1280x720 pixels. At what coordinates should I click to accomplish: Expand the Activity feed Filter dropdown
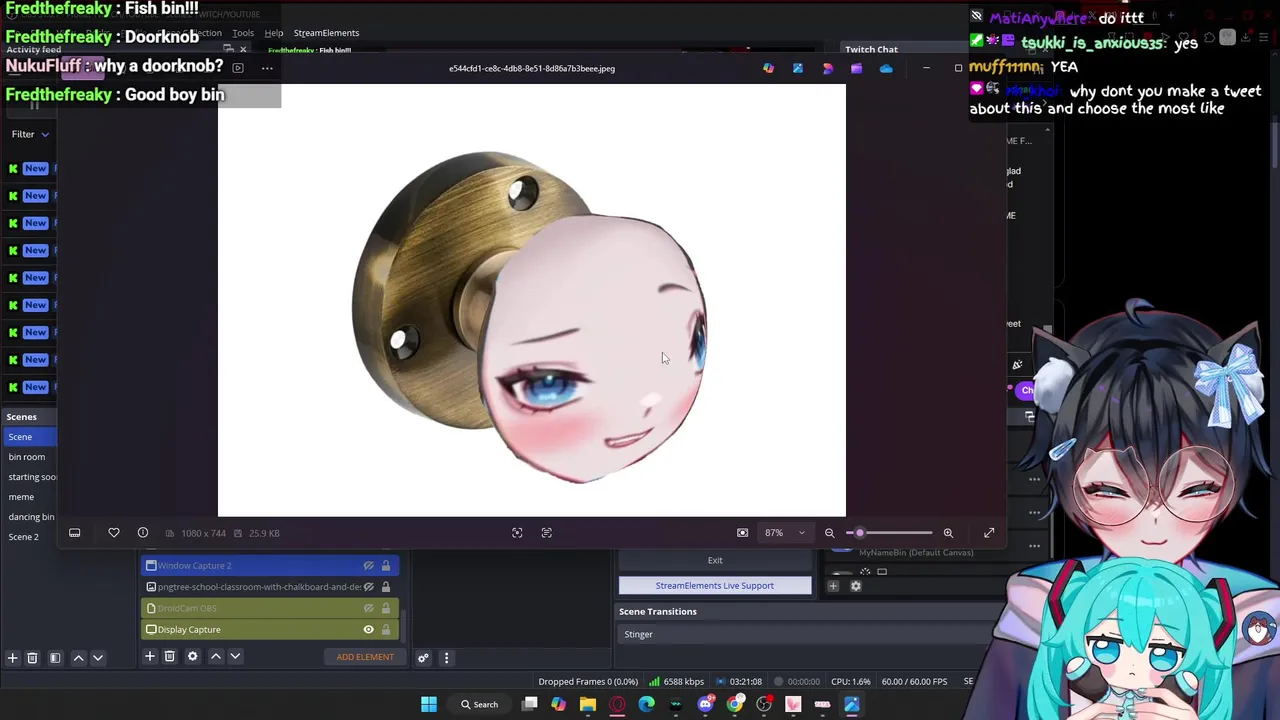30,134
